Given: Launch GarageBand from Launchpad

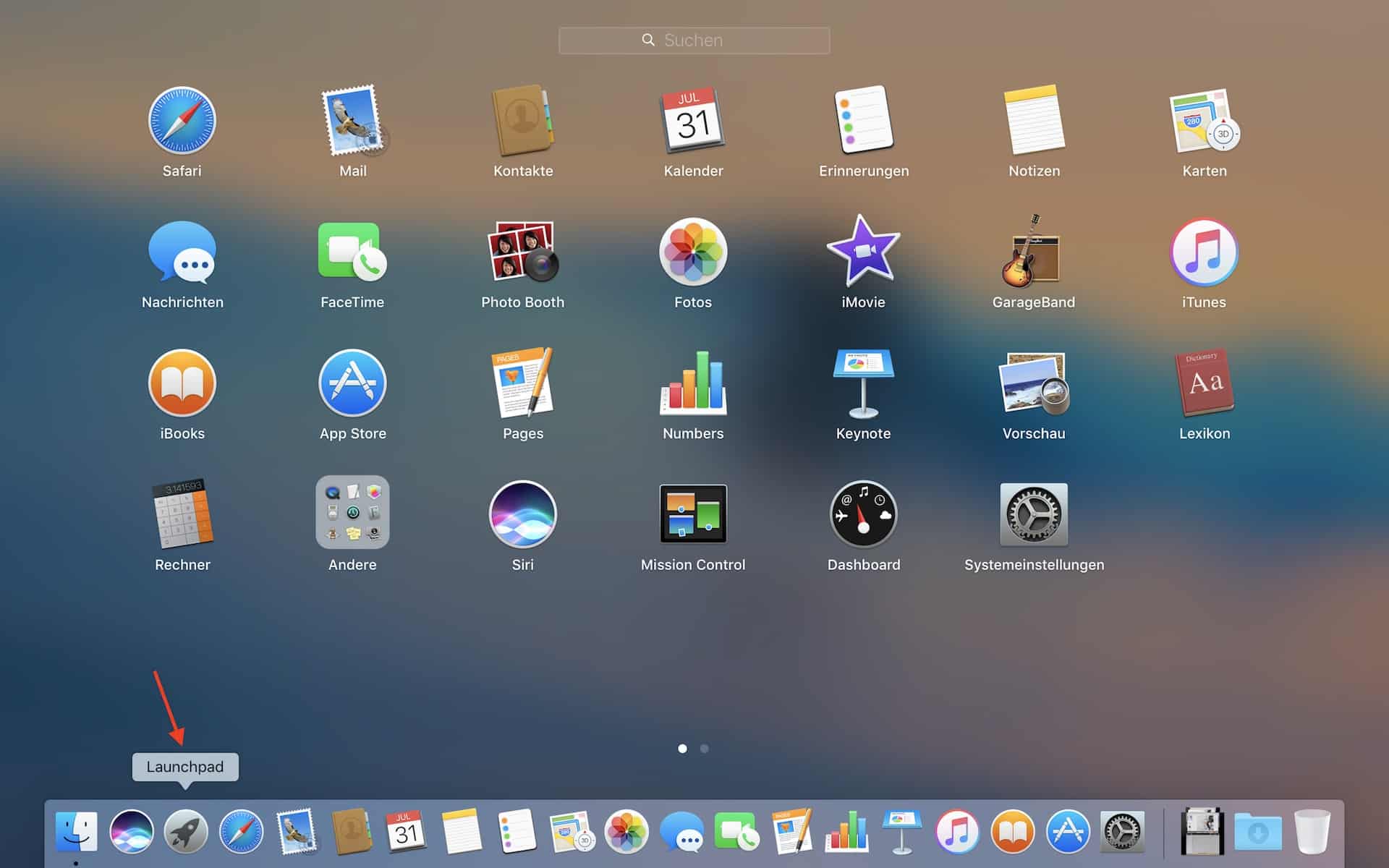Looking at the screenshot, I should pos(1033,252).
